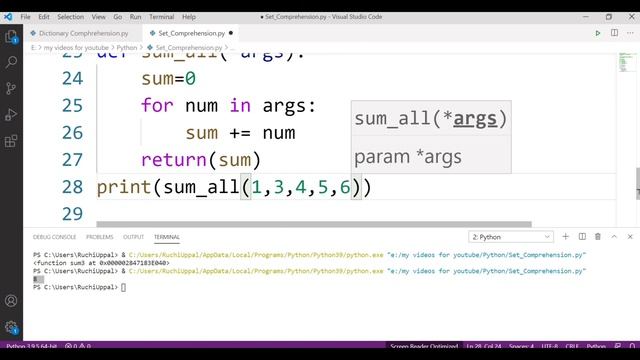Switch to the Debug Console panel tab
This screenshot has width=640, height=360.
click(x=54, y=237)
